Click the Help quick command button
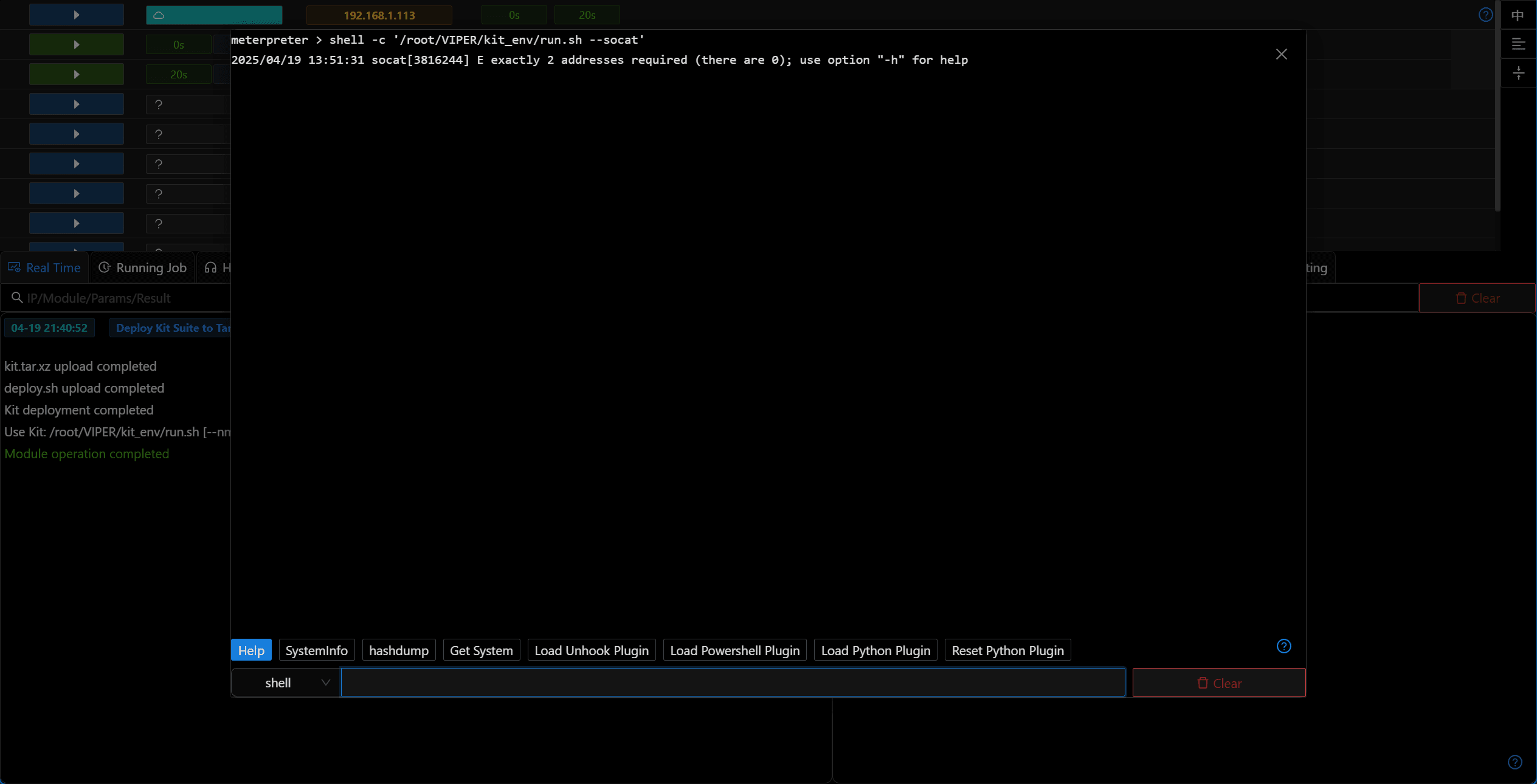The height and width of the screenshot is (784, 1537). tap(251, 650)
